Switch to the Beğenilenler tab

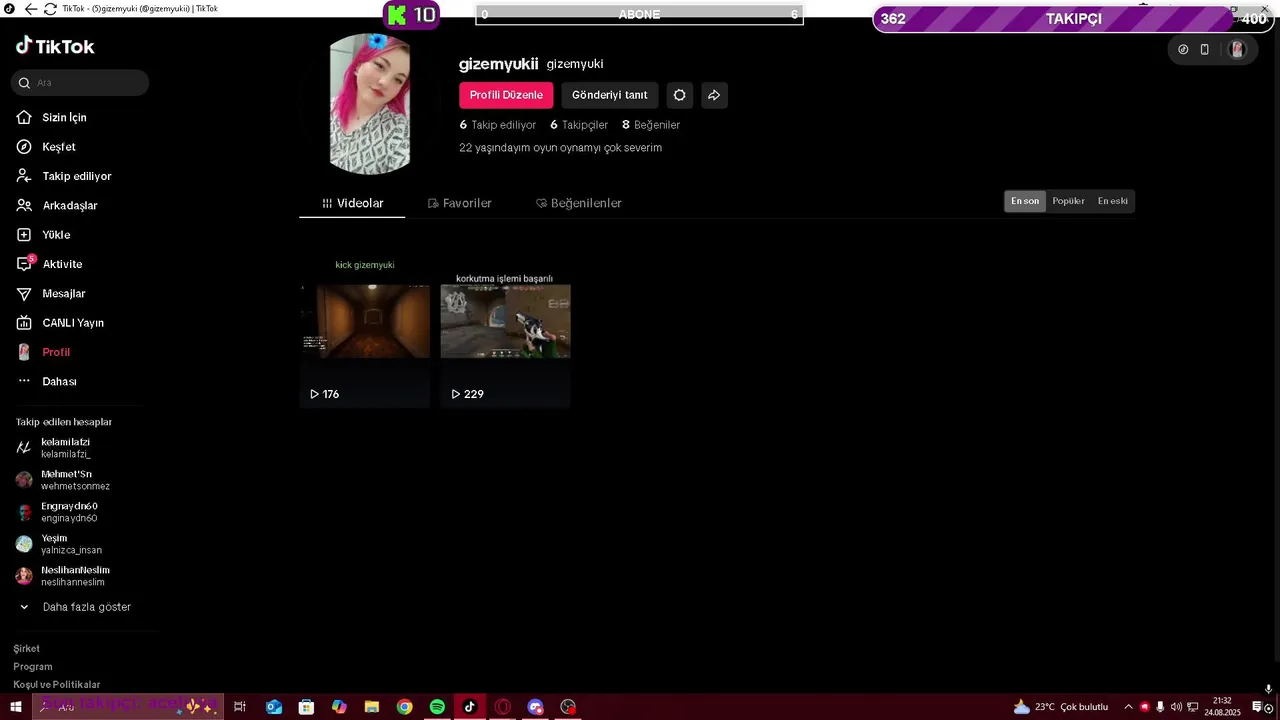(x=578, y=203)
